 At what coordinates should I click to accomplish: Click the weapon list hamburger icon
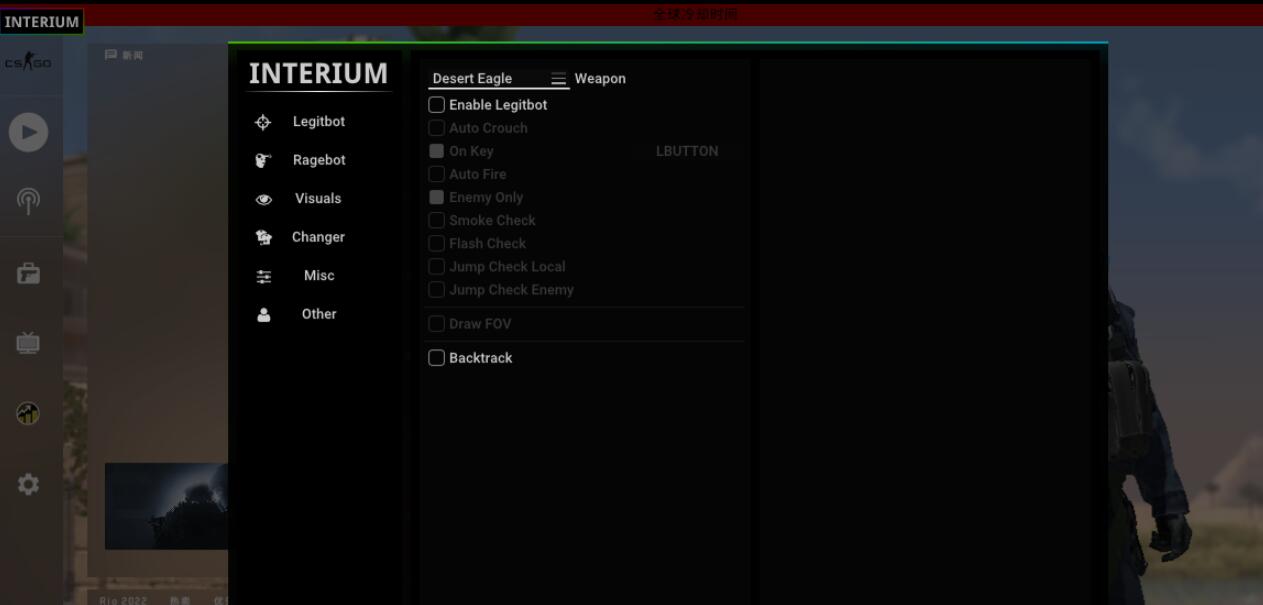(x=558, y=79)
